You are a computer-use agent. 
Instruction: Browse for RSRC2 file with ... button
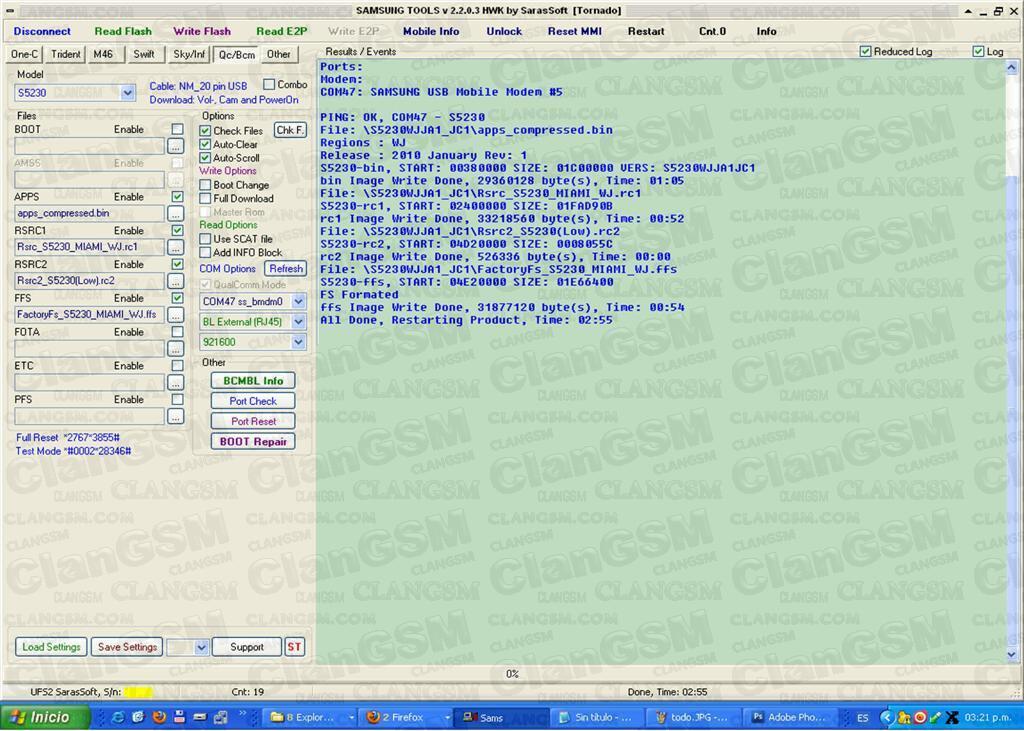[175, 281]
